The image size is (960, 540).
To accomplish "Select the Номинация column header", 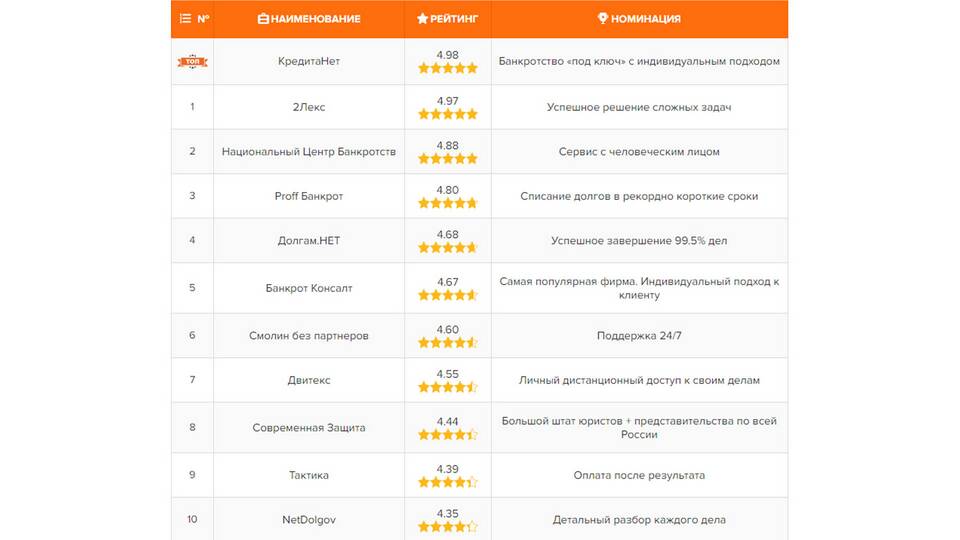I will point(639,18).
